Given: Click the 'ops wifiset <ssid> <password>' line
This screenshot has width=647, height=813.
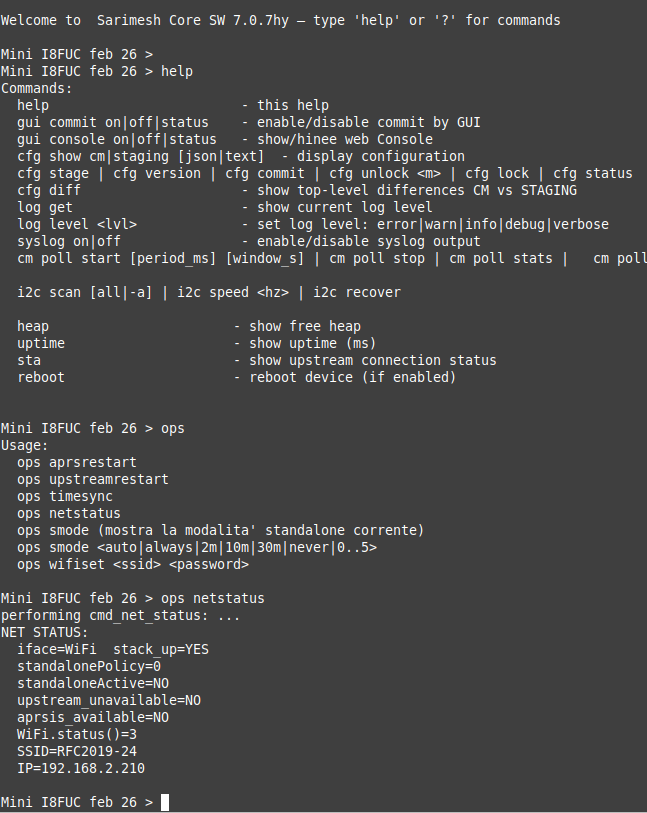Looking at the screenshot, I should (132, 564).
